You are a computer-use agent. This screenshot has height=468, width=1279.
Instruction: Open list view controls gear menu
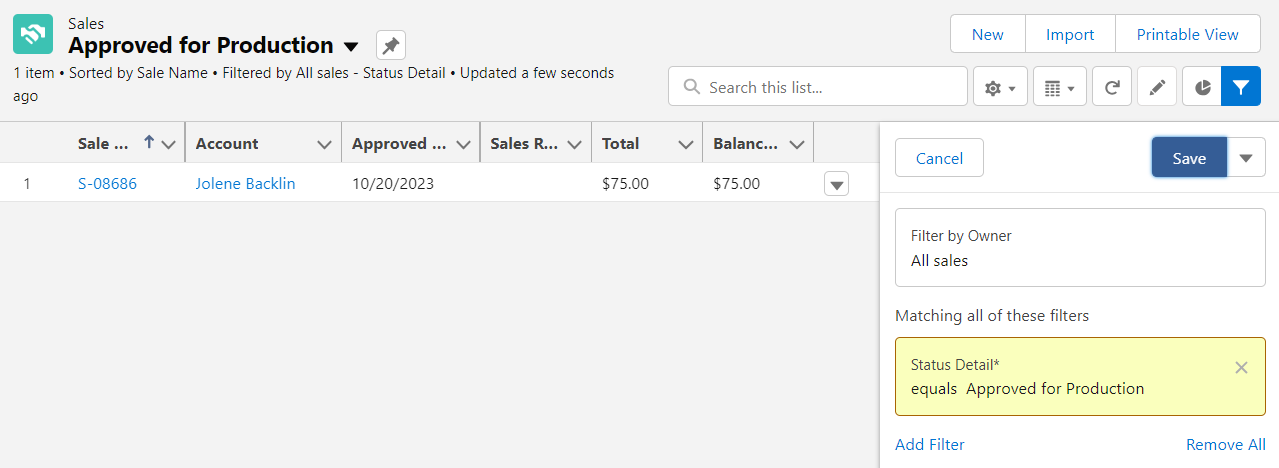(1000, 88)
